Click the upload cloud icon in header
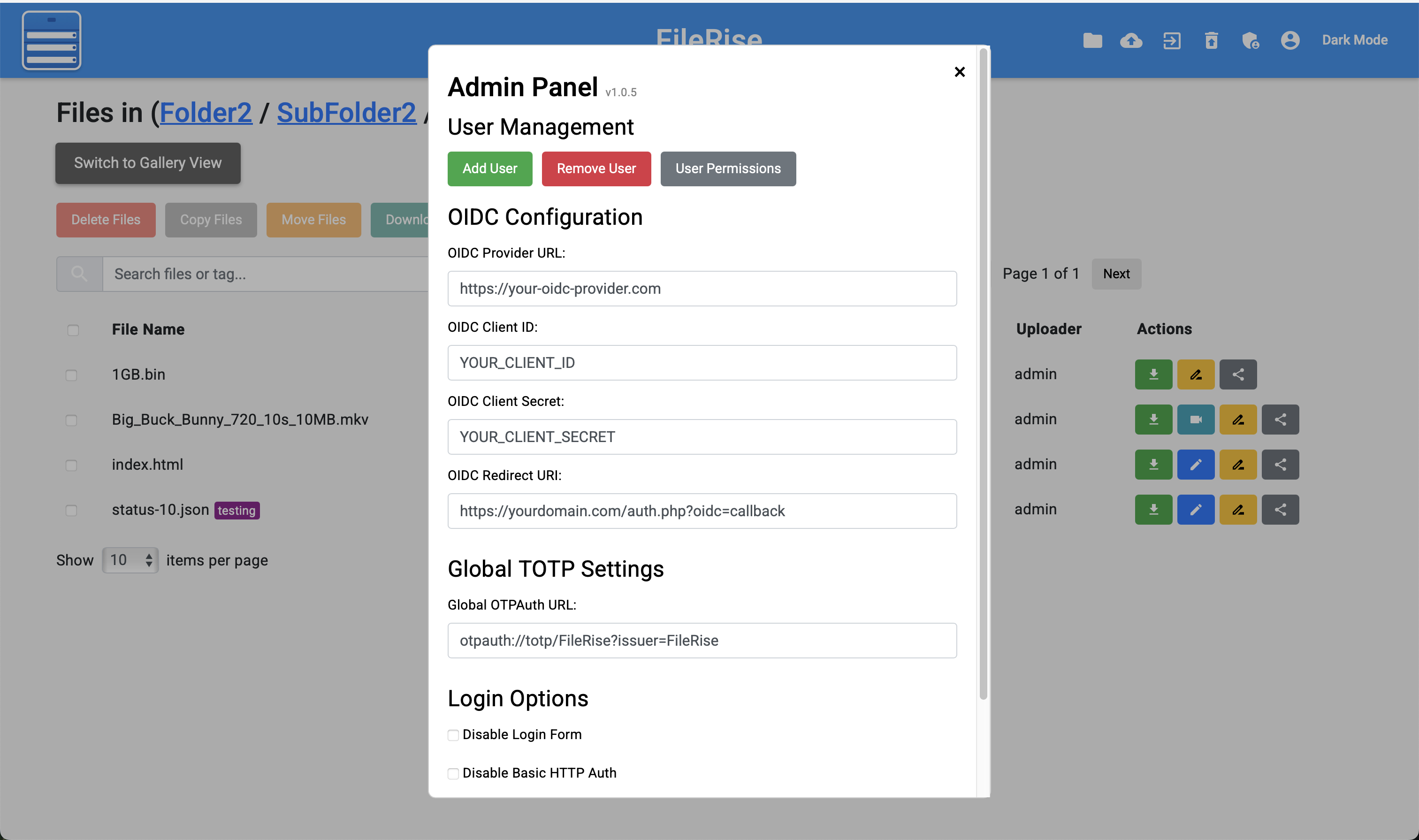This screenshot has height=840, width=1419. 1130,40
